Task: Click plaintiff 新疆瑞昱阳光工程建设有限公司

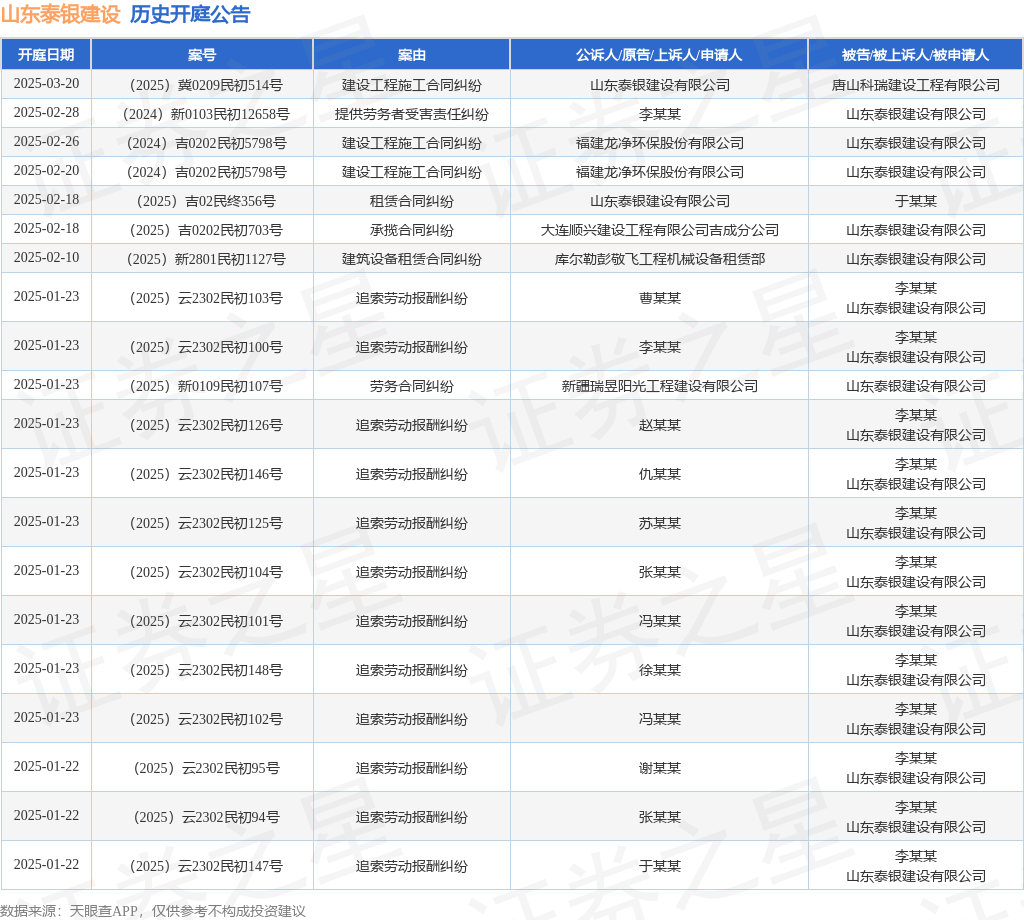Action: tap(660, 386)
